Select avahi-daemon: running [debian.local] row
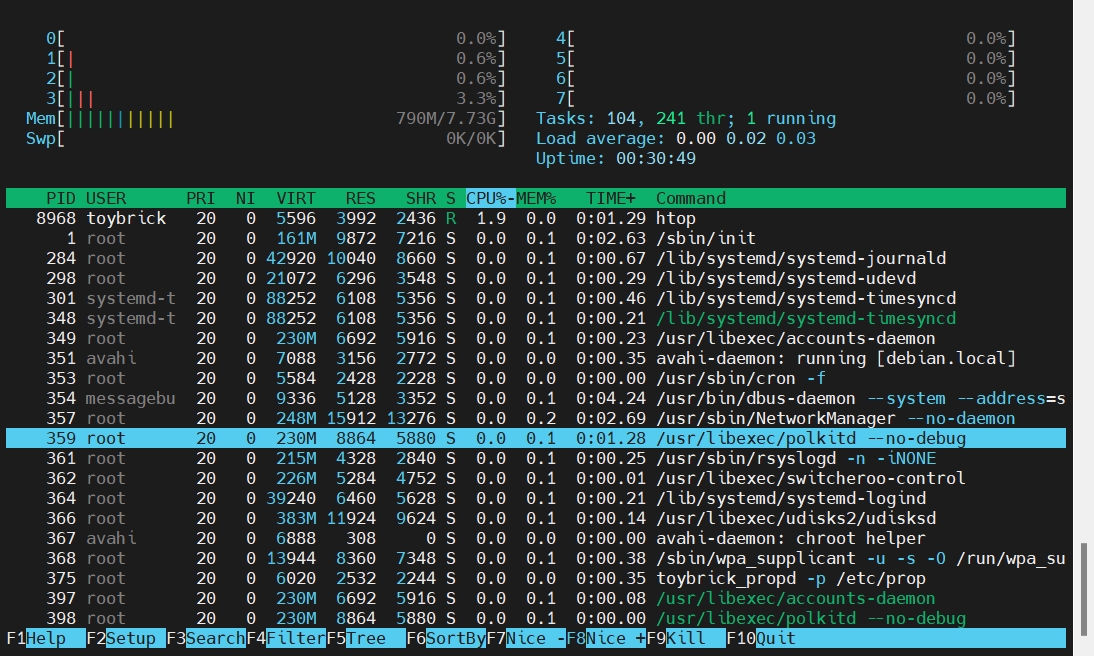The image size is (1094, 656). tap(536, 359)
